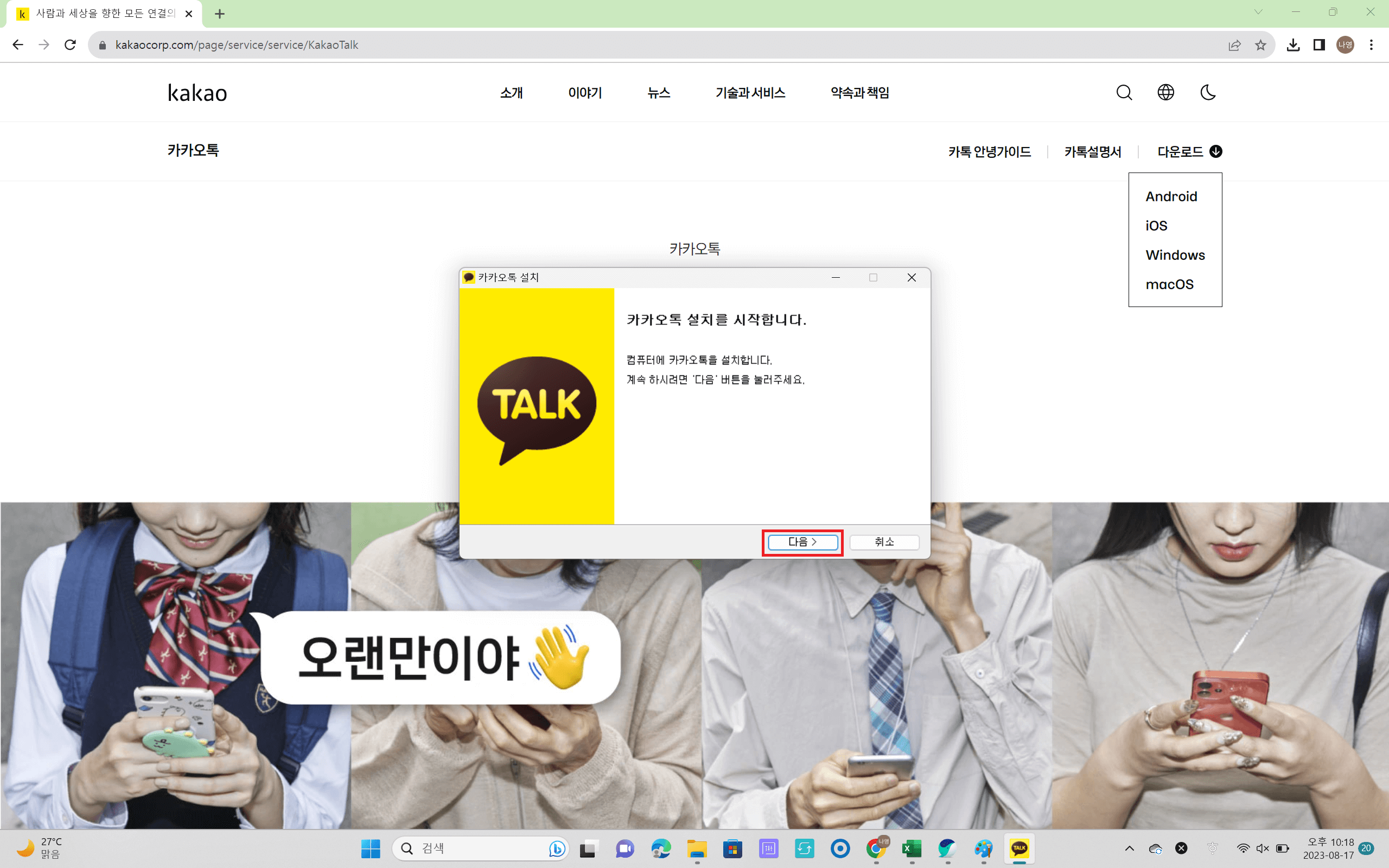Click the Windows taskbar search field

470,848
